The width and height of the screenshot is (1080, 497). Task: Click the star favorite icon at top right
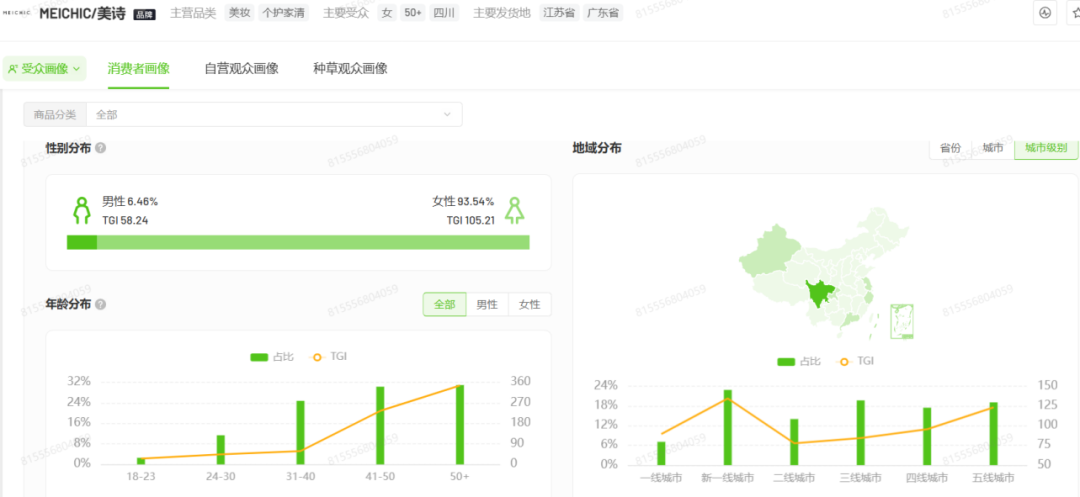[x=1075, y=13]
